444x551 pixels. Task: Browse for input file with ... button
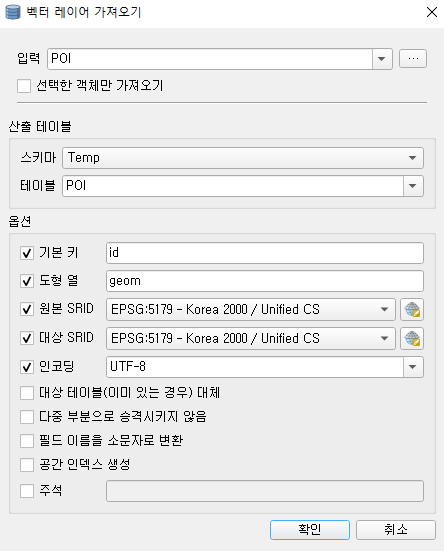tap(413, 58)
